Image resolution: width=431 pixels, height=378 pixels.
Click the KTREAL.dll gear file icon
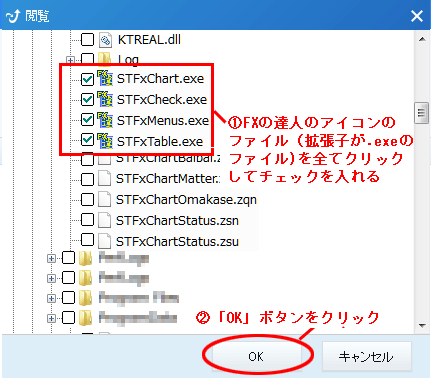(105, 40)
